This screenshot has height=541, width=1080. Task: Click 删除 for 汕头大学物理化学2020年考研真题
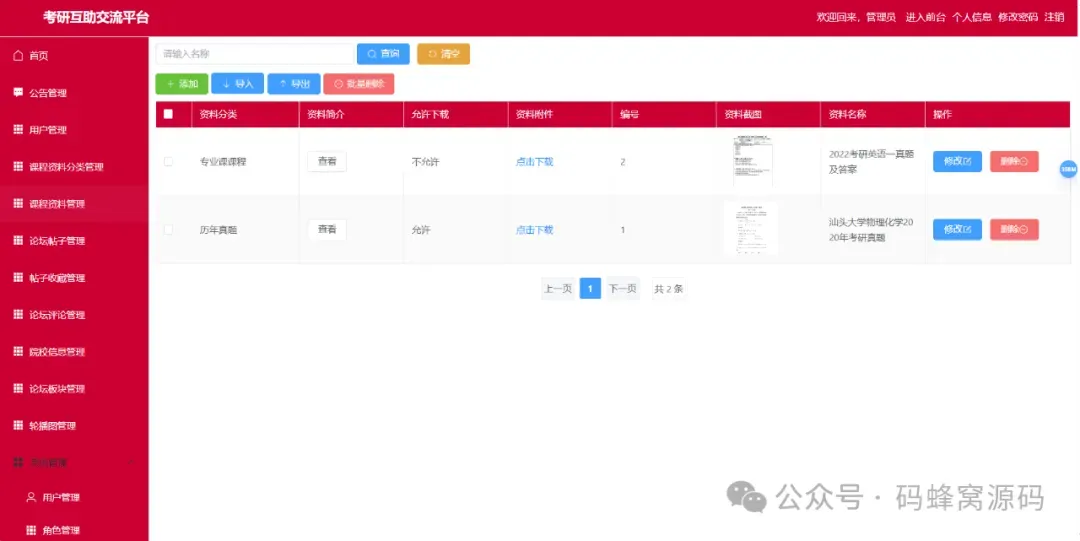(x=1014, y=229)
